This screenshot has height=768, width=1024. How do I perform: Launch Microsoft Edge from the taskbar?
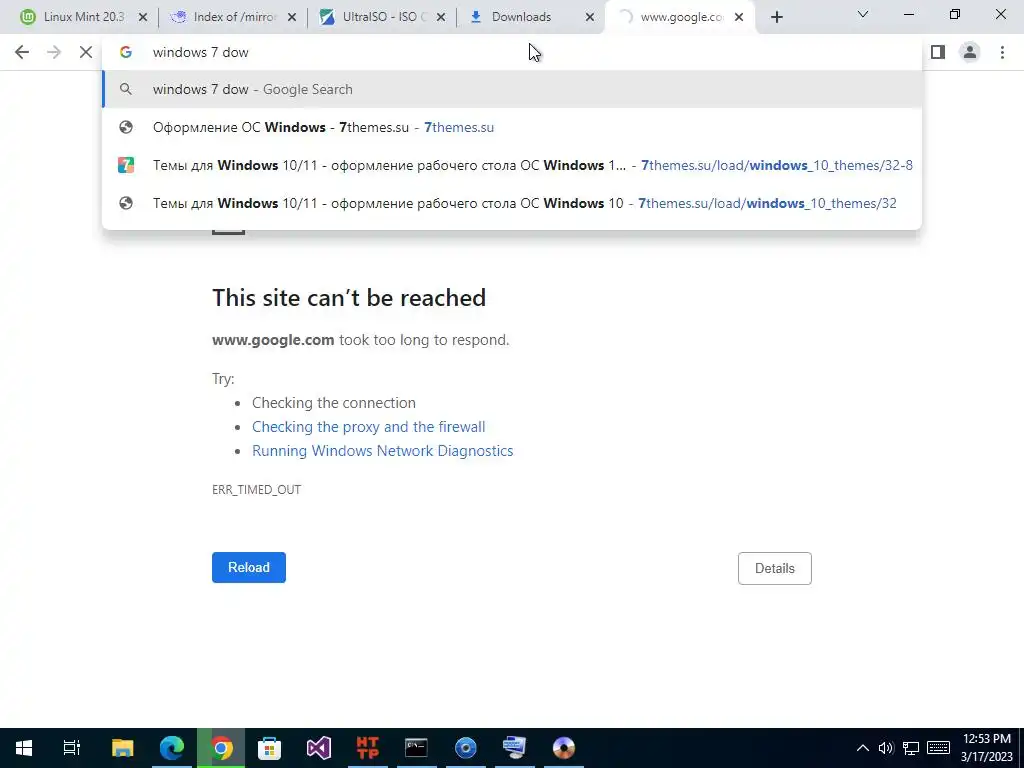[x=172, y=748]
